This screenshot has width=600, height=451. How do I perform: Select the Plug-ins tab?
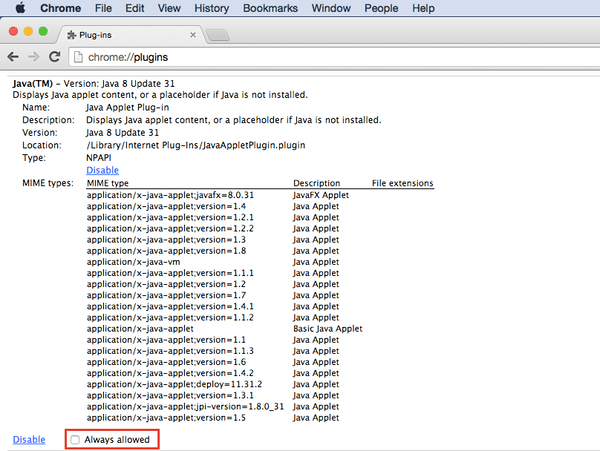130,35
